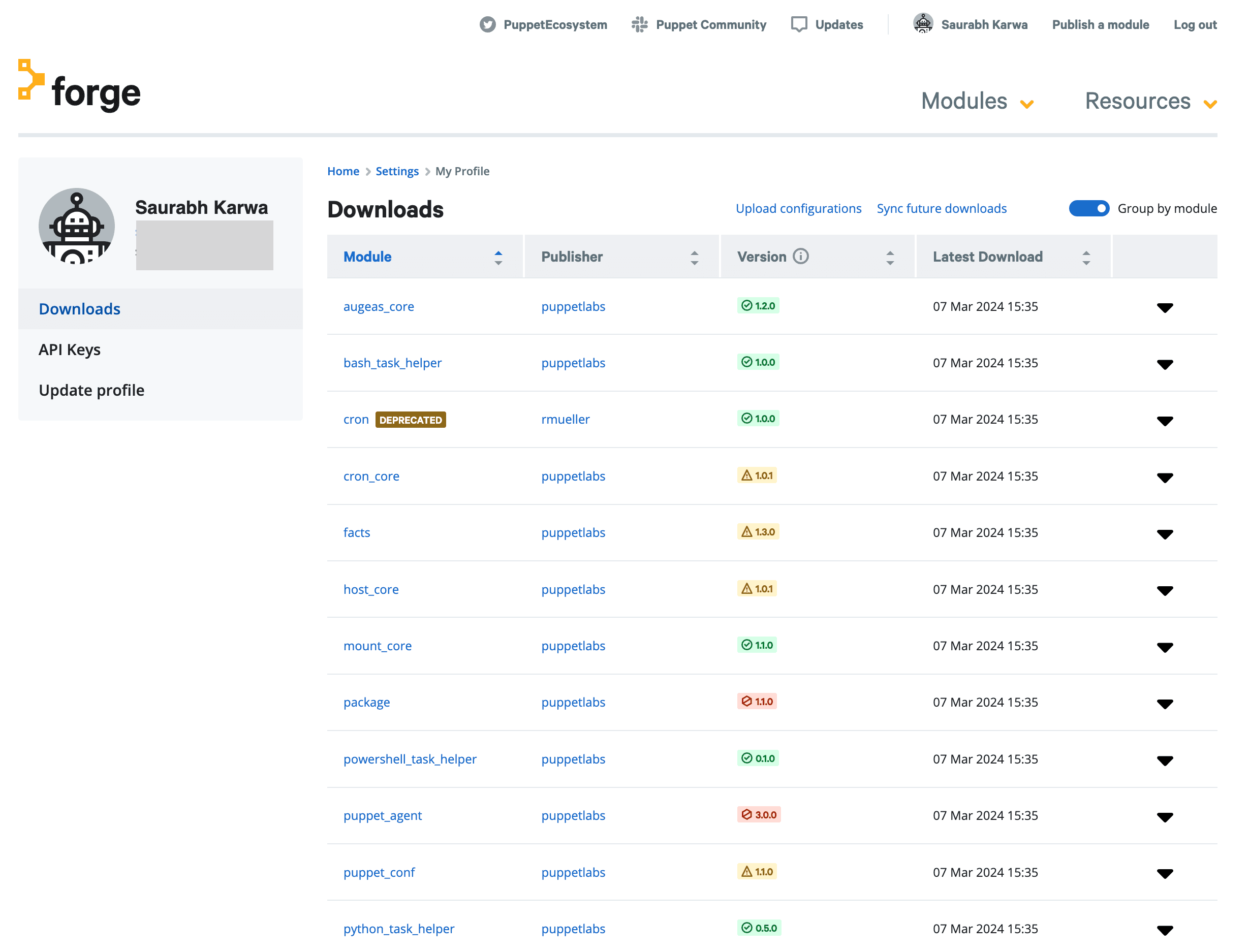
Task: Click the large robot profile avatar
Action: tap(77, 226)
